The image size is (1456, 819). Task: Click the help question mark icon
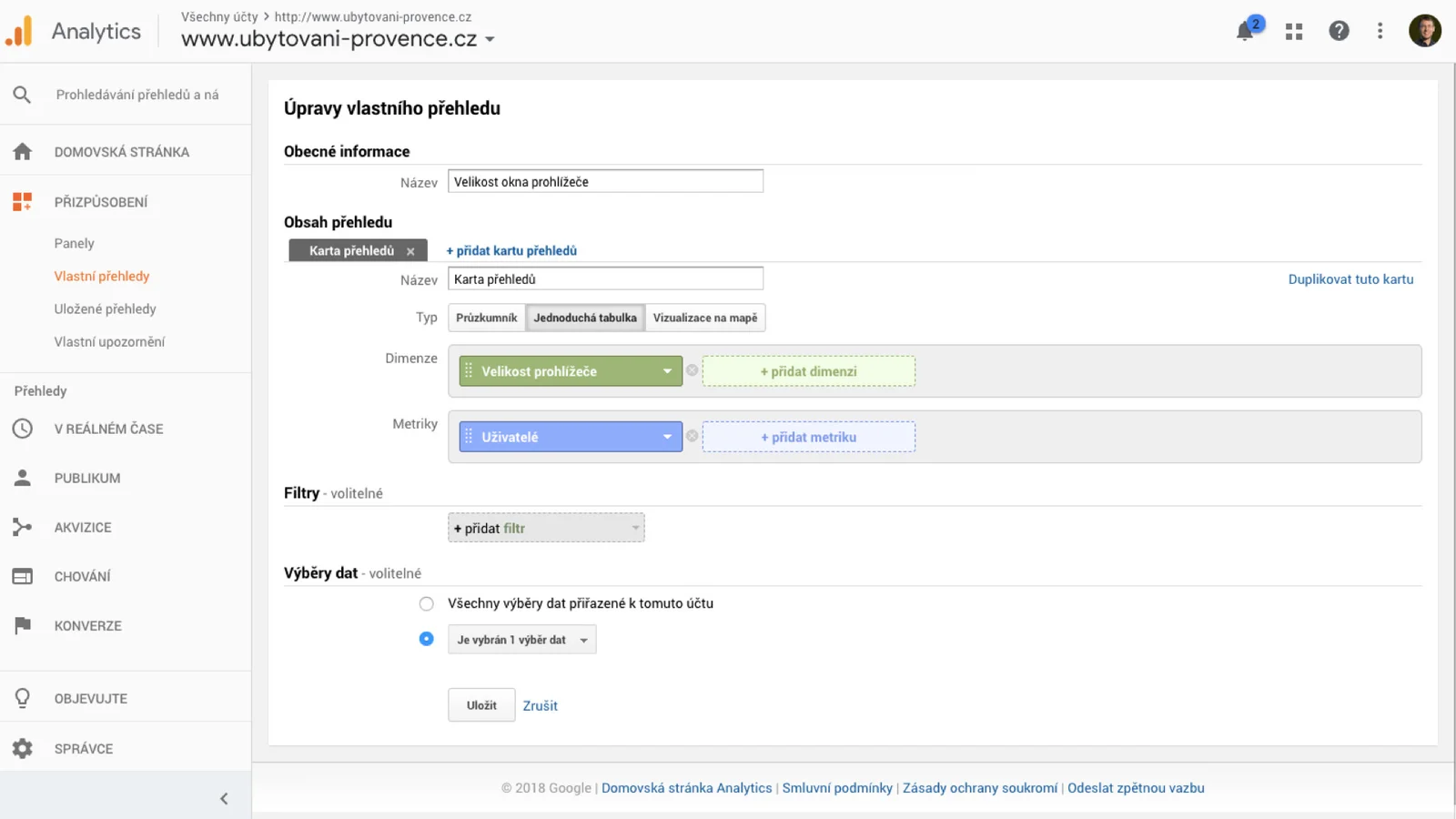1339,31
